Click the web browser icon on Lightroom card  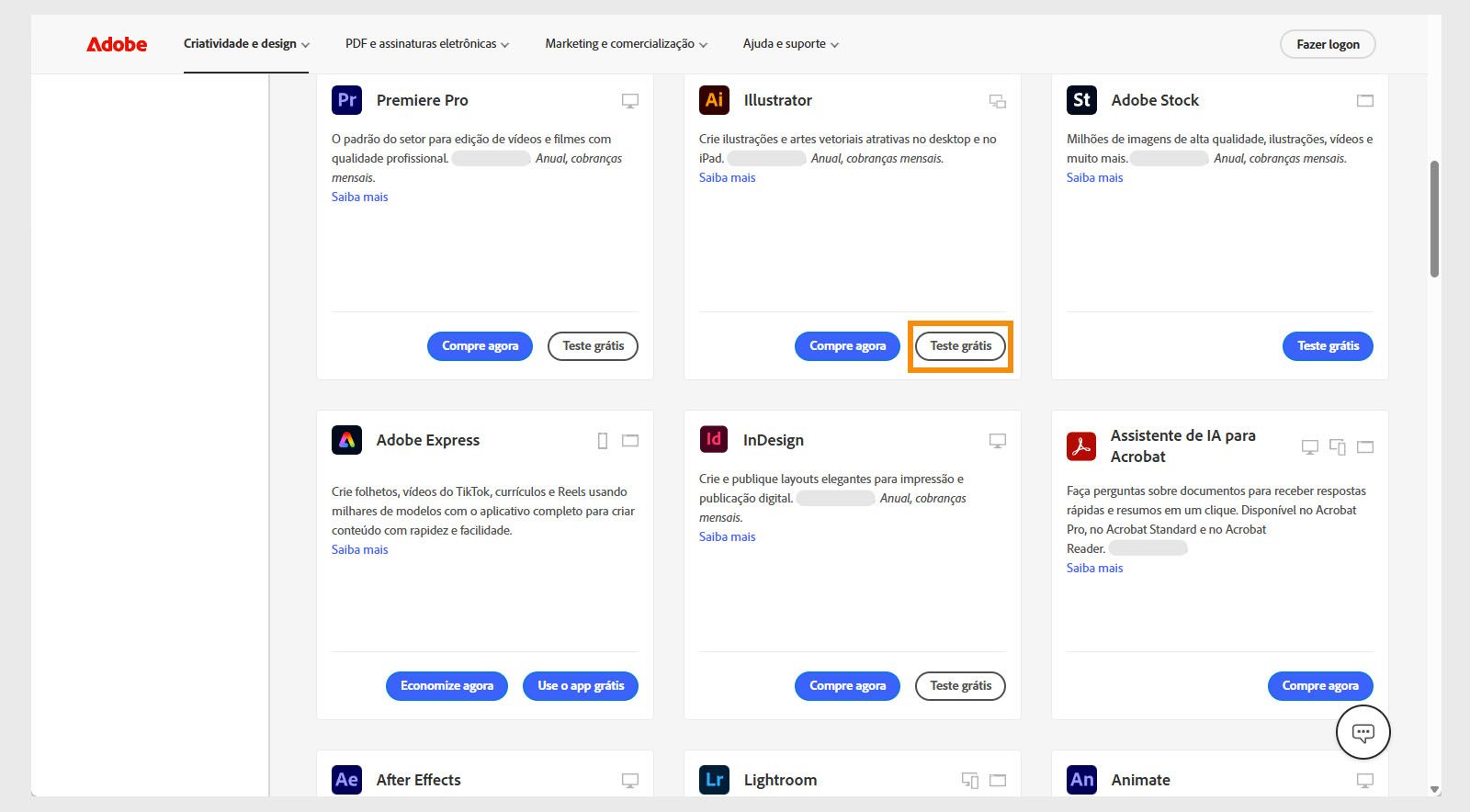(998, 781)
